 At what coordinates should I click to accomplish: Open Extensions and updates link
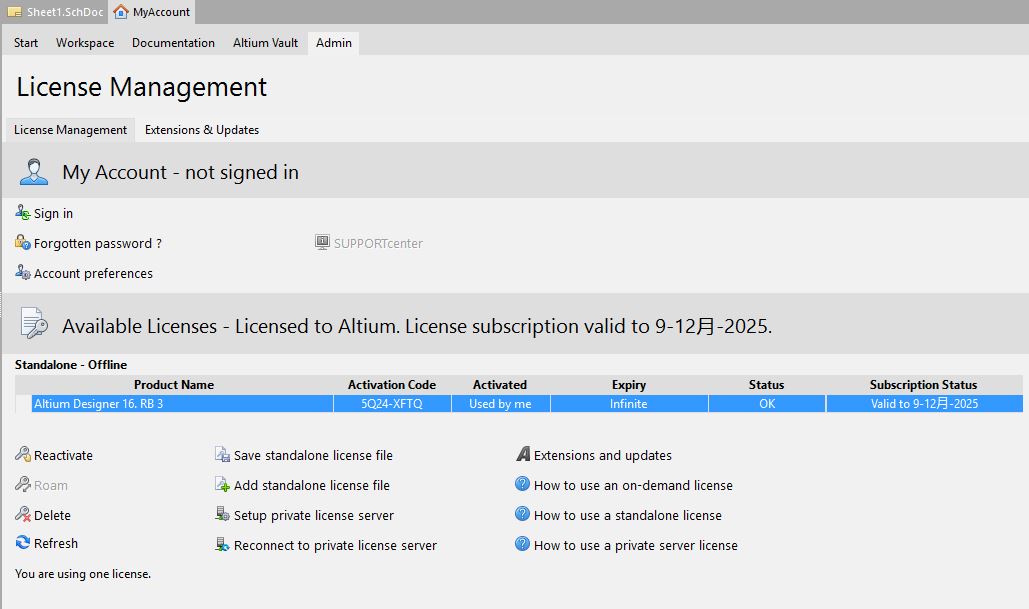point(602,455)
